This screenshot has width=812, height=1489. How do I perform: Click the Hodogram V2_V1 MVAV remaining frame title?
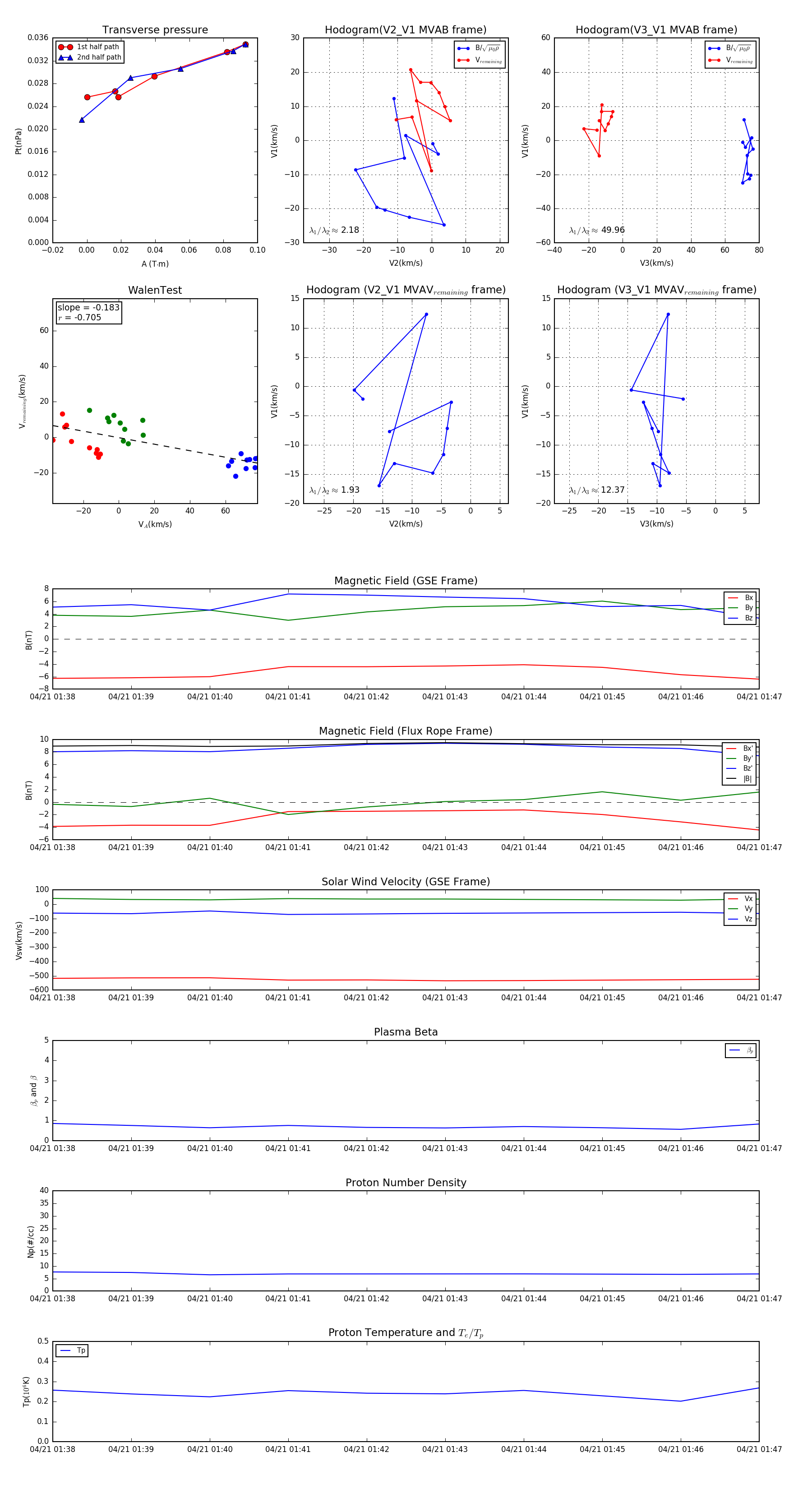[406, 290]
